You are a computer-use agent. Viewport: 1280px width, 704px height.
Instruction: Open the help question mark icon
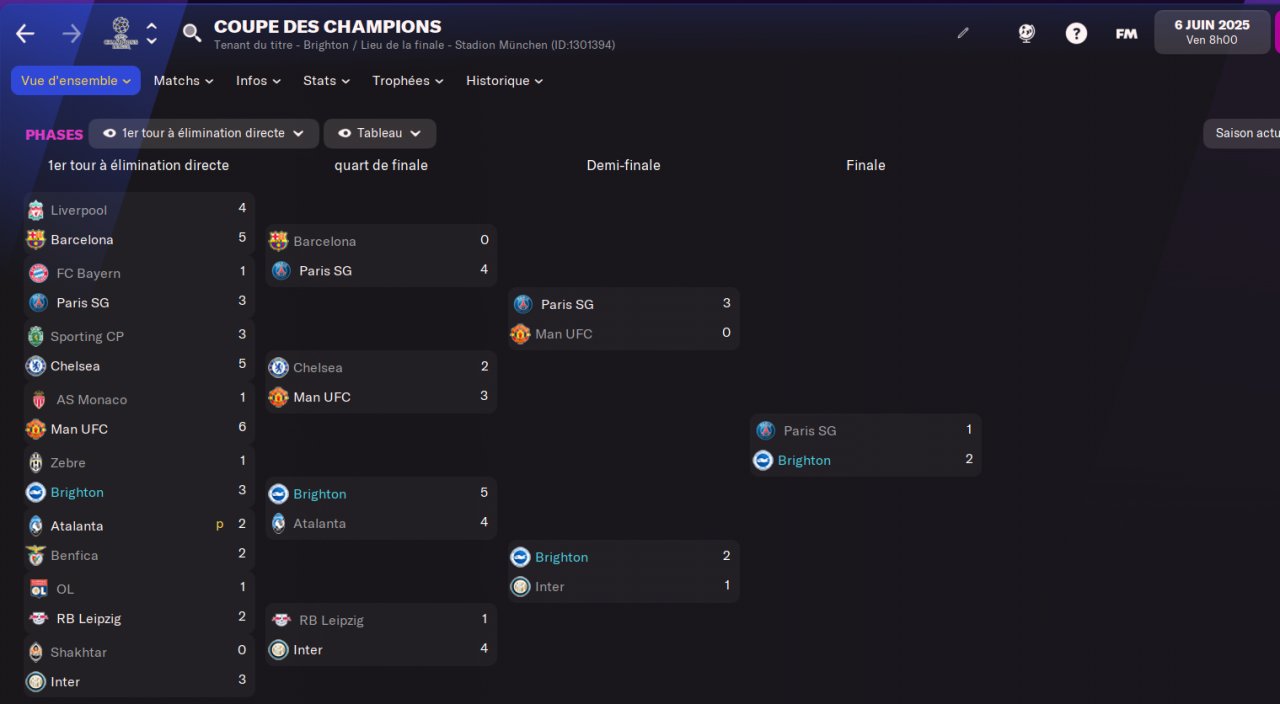point(1076,33)
